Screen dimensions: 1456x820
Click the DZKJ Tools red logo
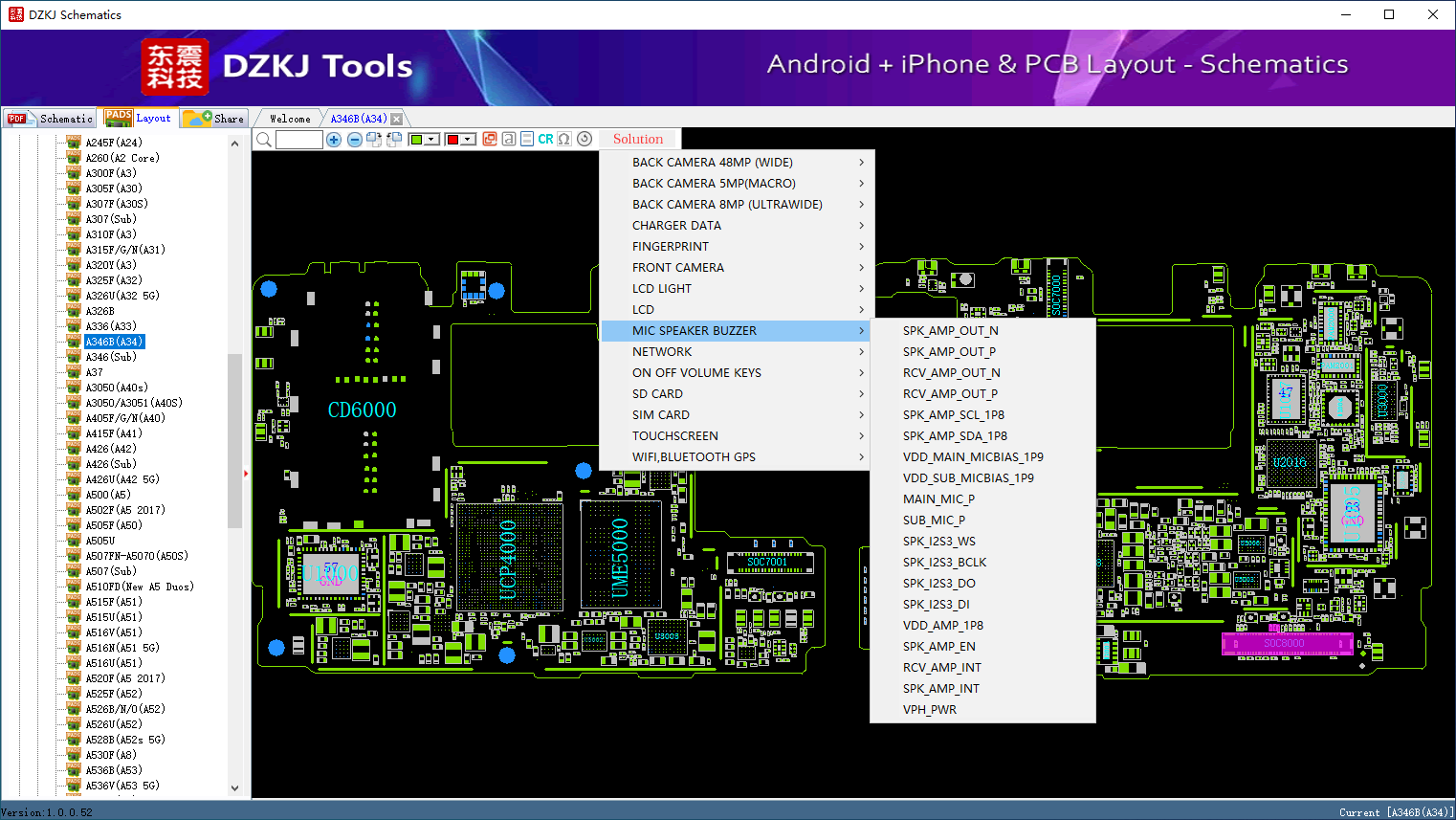[174, 67]
